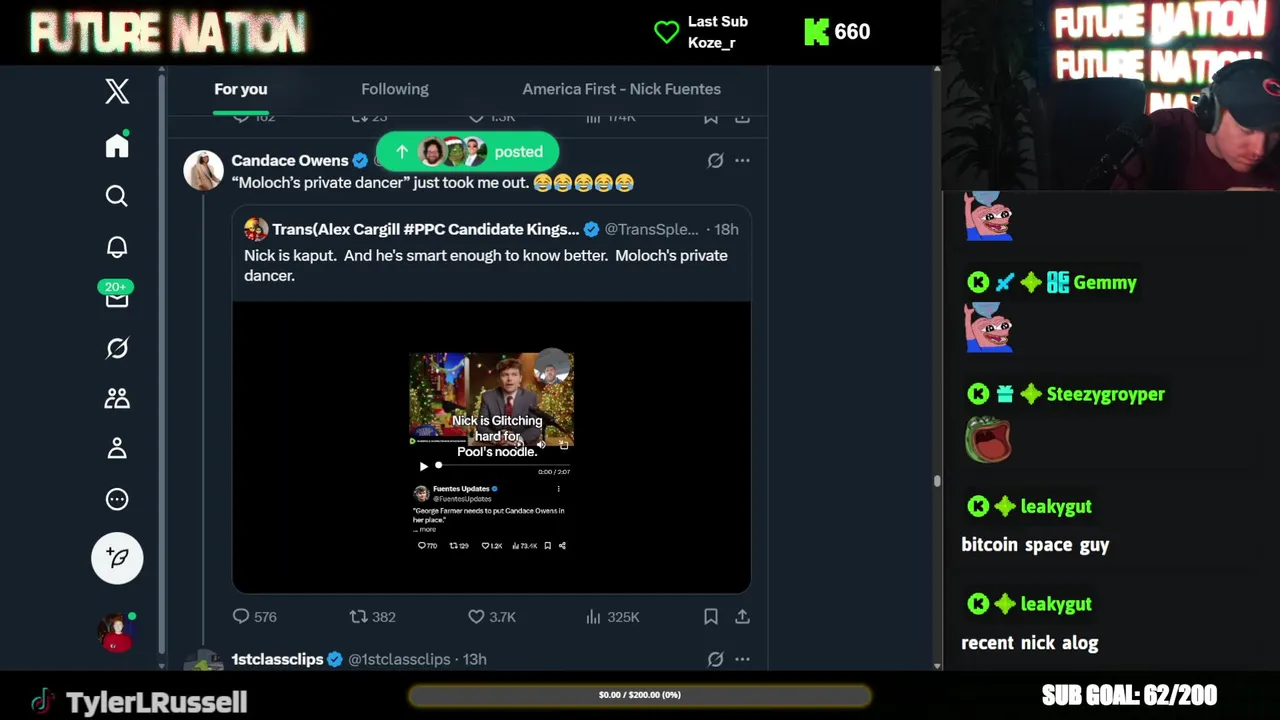Open account avatar menu at sidebar bottom
The image size is (1280, 720).
(116, 632)
